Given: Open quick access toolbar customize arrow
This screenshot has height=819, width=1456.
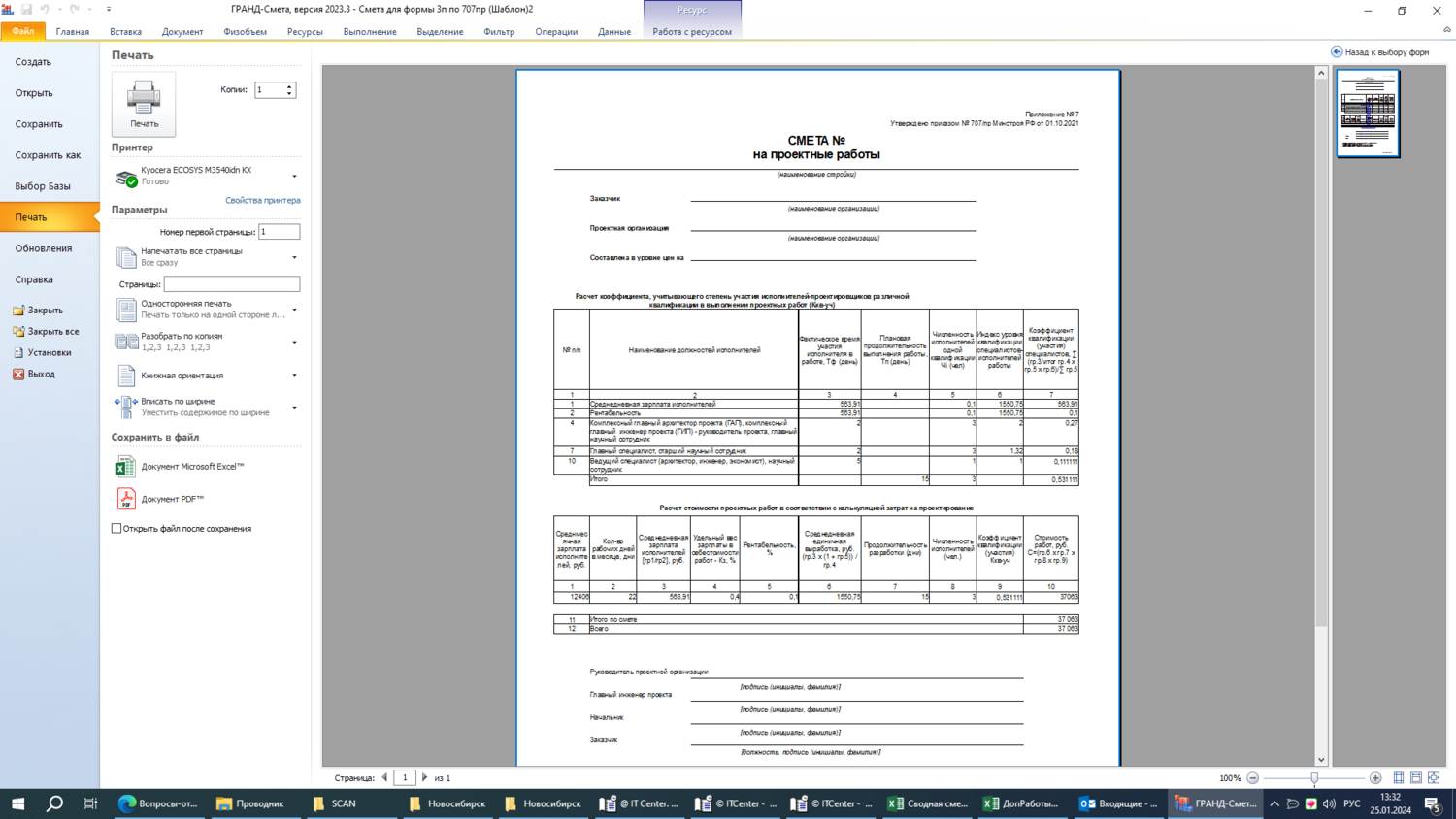Looking at the screenshot, I should [x=109, y=9].
